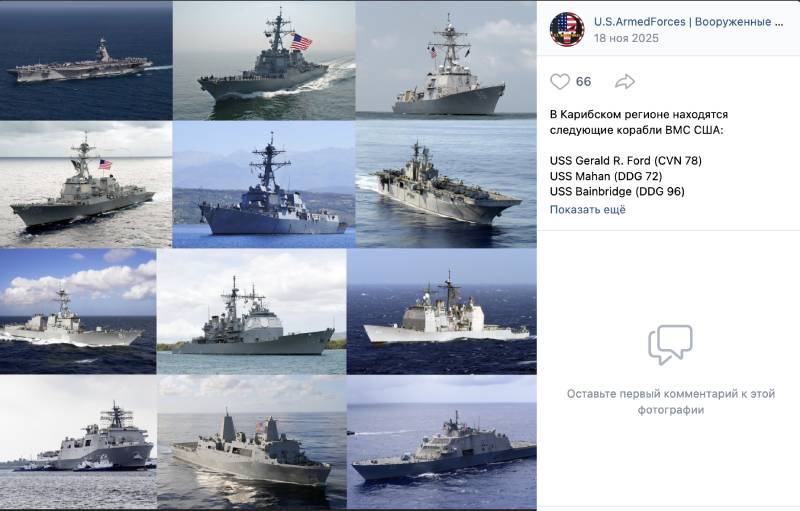Expand post text with Показать ещё
The image size is (800, 511).
pyautogui.click(x=587, y=210)
